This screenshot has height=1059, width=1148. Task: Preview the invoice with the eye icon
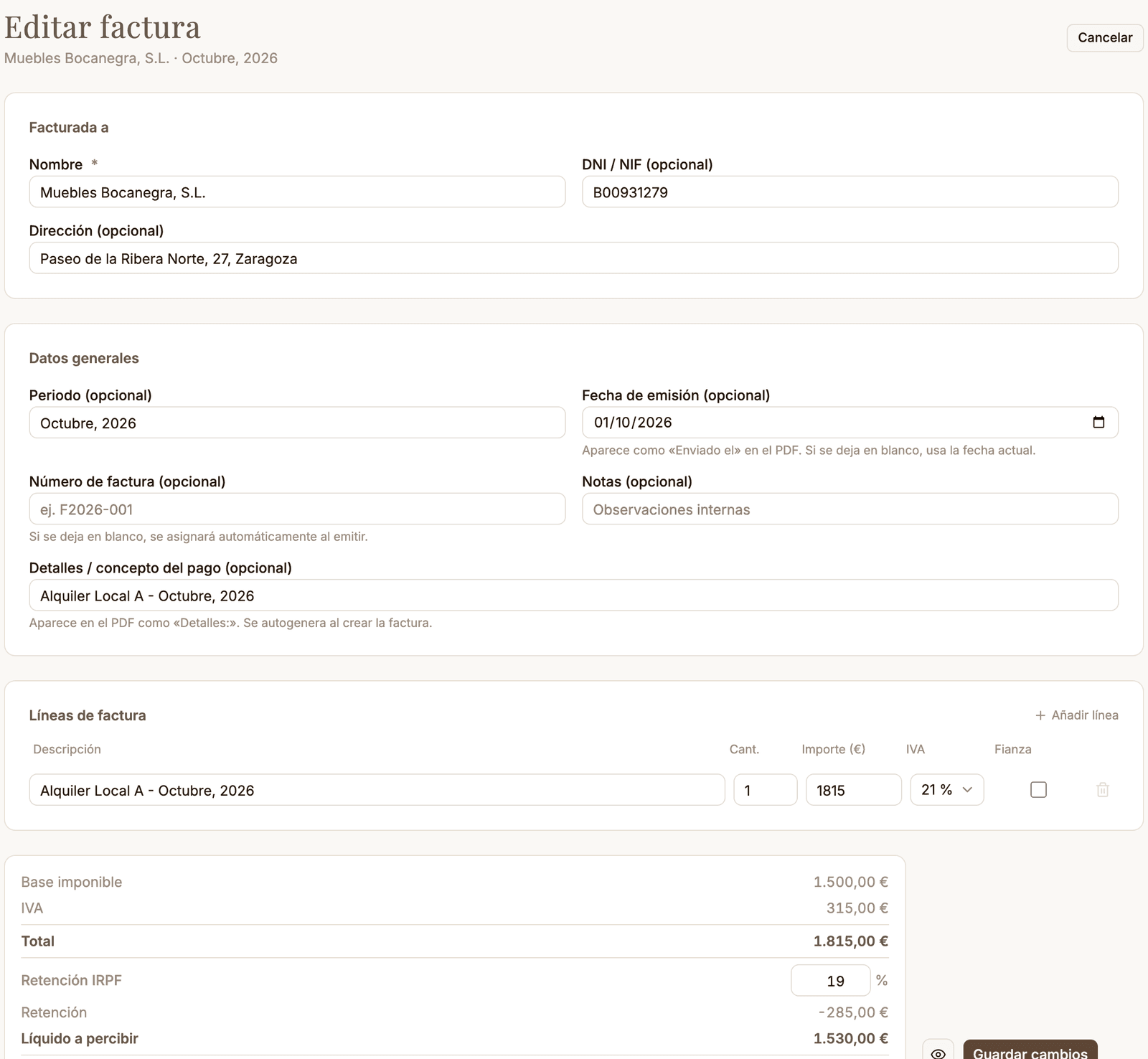pyautogui.click(x=938, y=1053)
